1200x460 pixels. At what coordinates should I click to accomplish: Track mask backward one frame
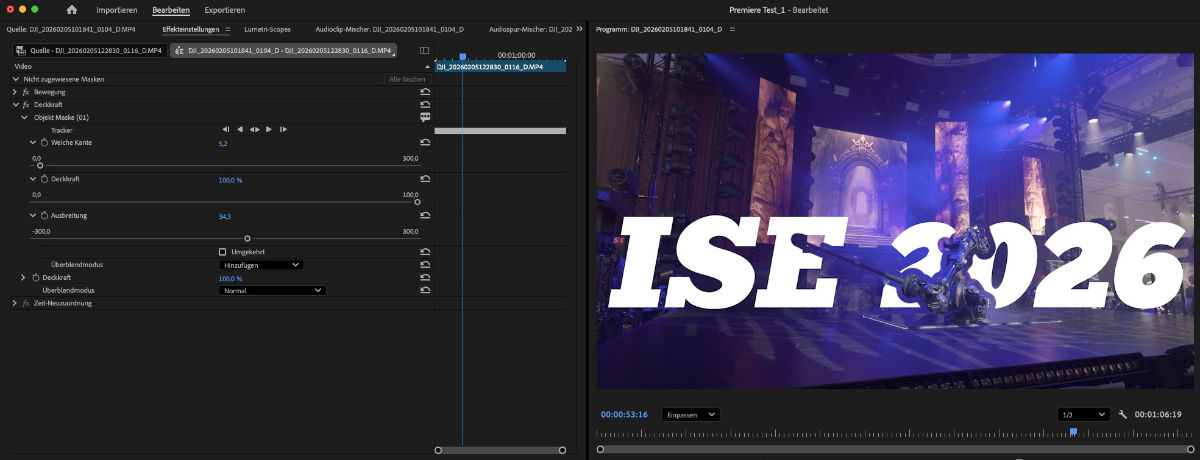pyautogui.click(x=226, y=130)
